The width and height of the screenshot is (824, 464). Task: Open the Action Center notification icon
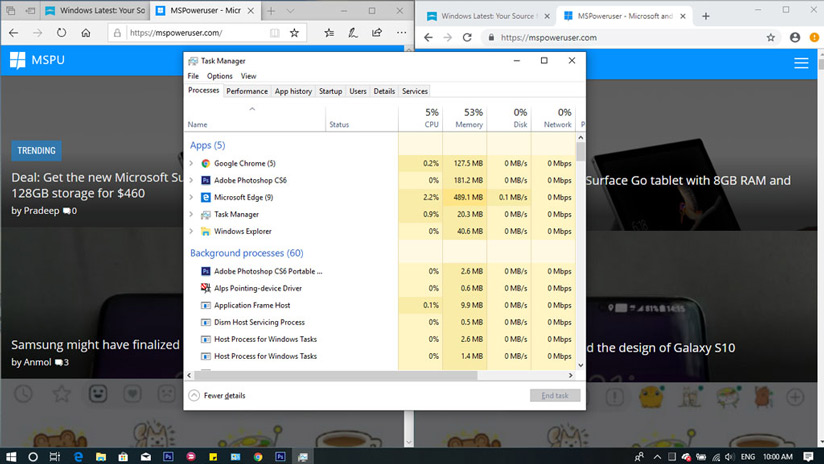pyautogui.click(x=808, y=457)
